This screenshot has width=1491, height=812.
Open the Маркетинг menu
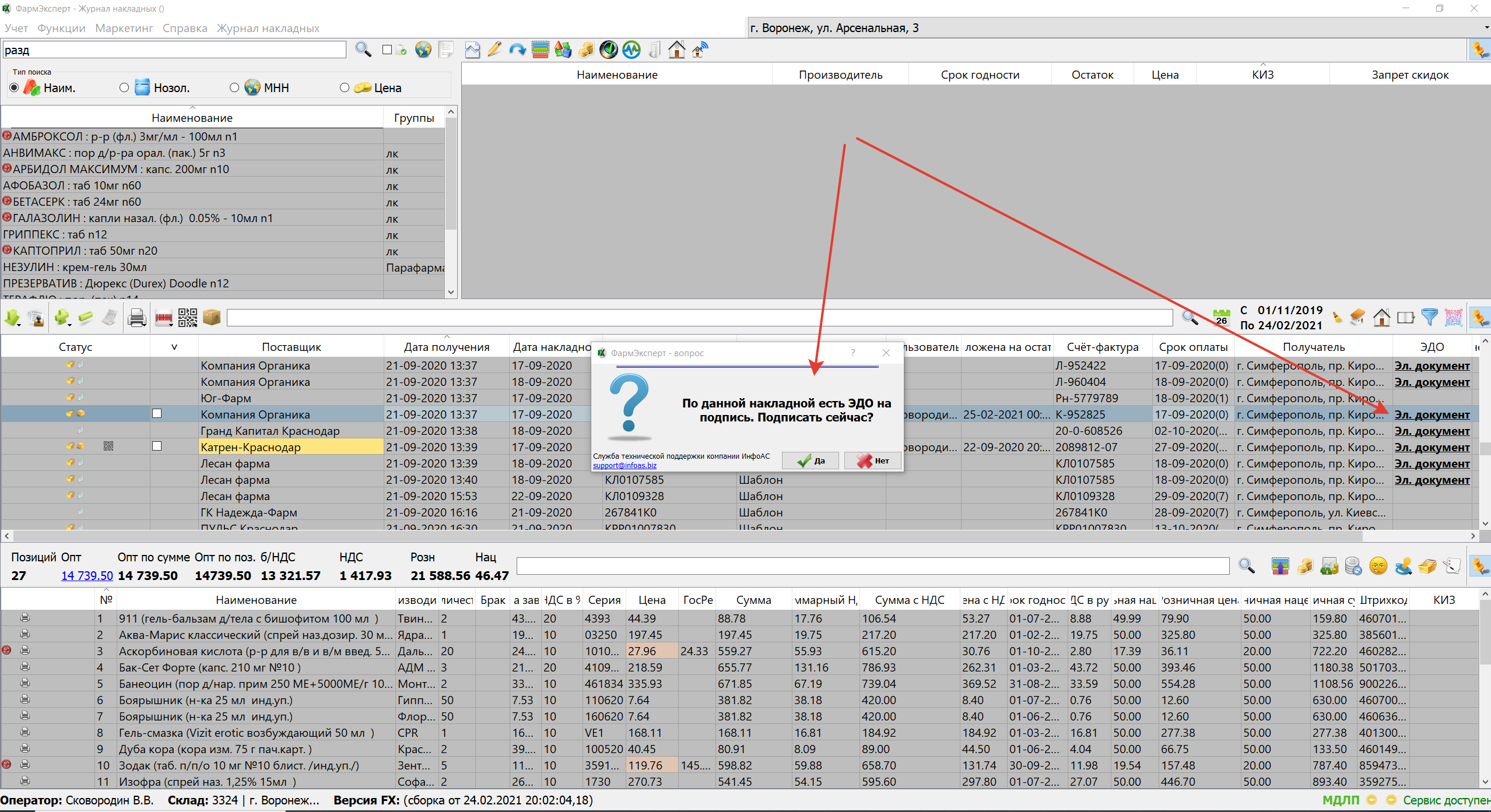[124, 28]
